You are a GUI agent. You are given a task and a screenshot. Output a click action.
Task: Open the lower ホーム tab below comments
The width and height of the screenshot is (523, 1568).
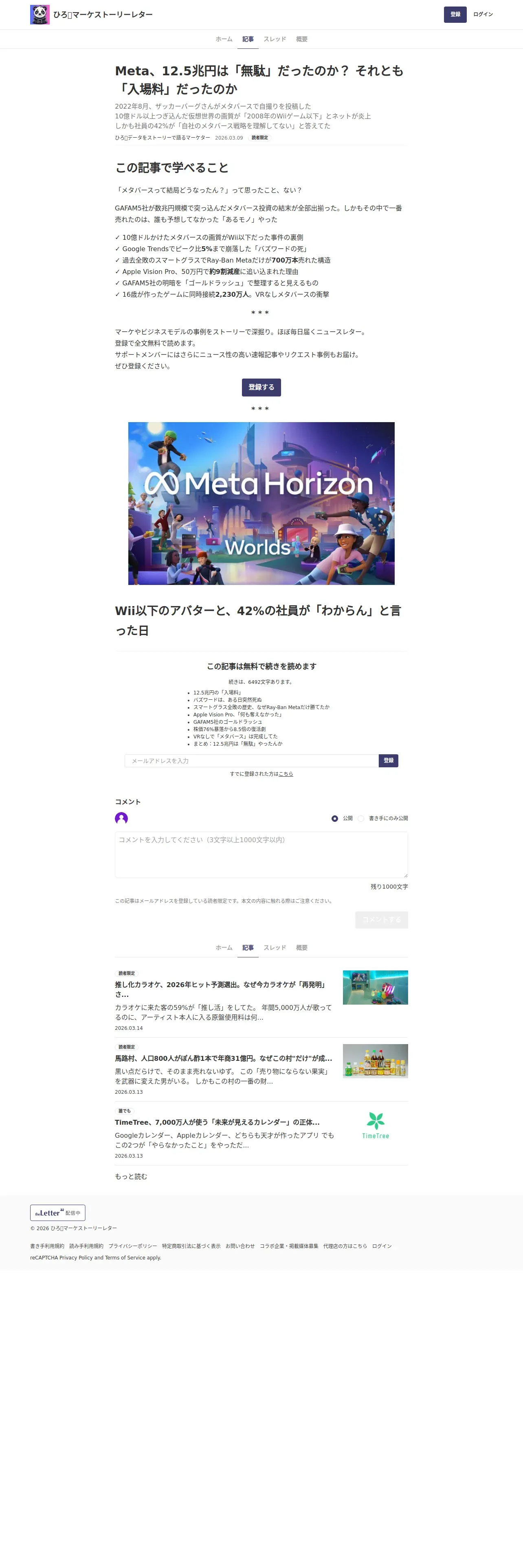point(224,948)
